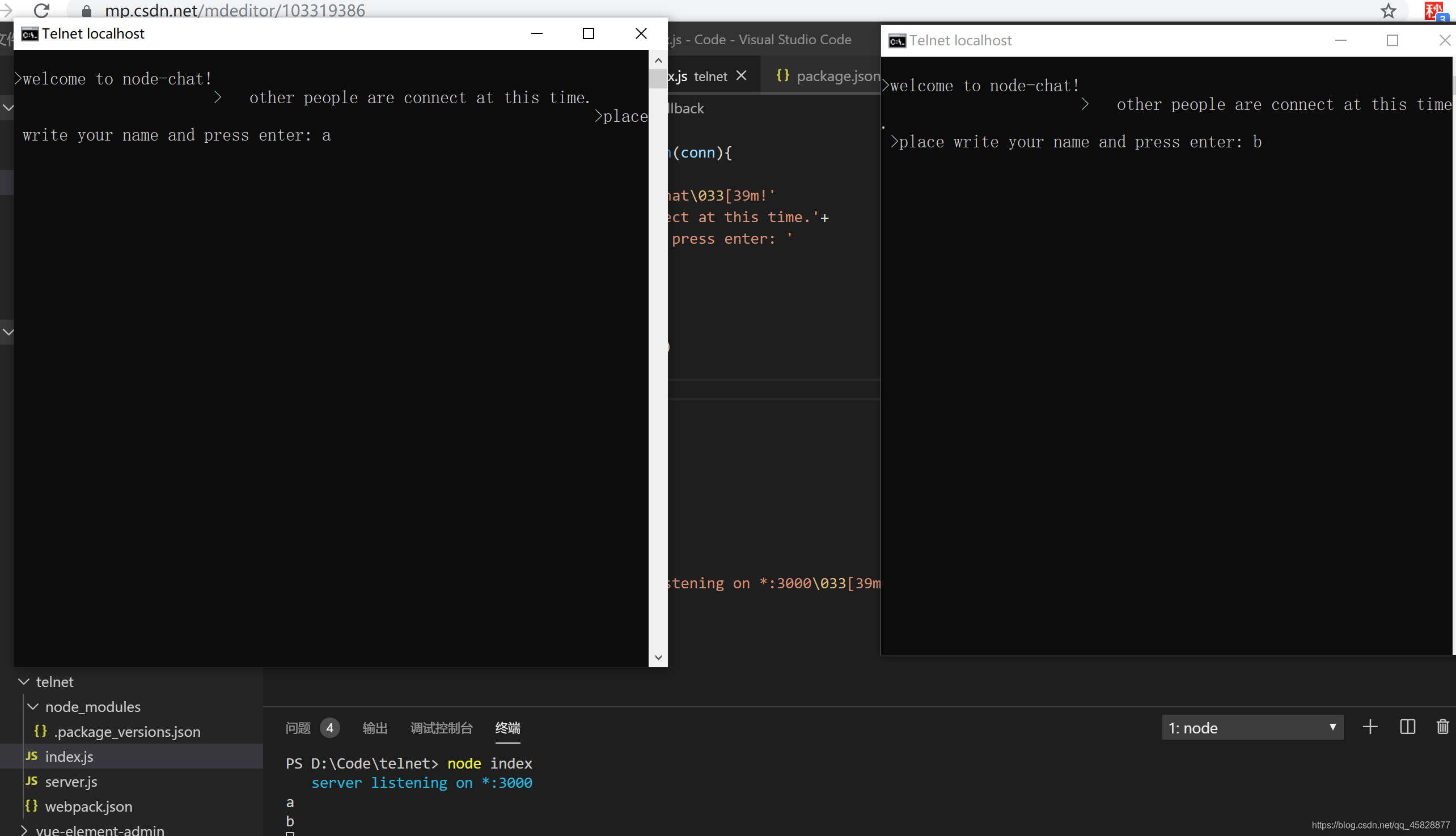Click the mp.csdn.net address bar URL
1456x836 pixels.
coord(235,10)
